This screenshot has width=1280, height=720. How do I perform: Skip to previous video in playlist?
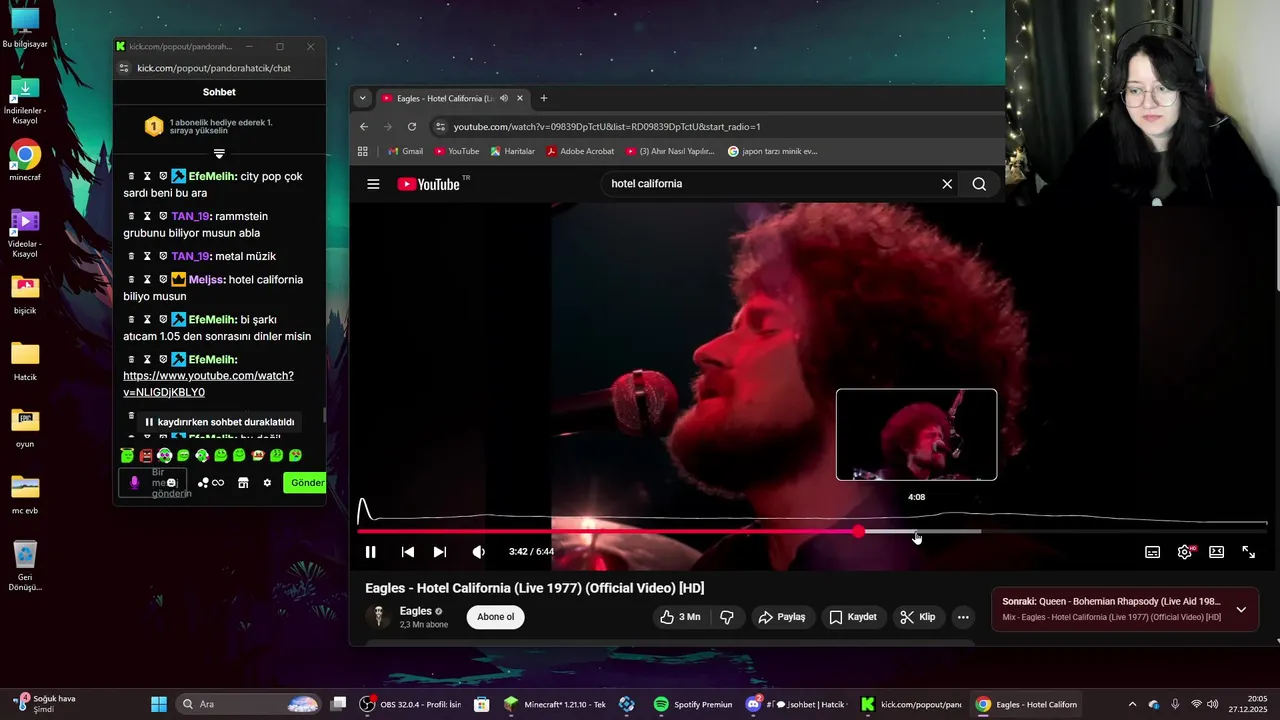tap(408, 552)
